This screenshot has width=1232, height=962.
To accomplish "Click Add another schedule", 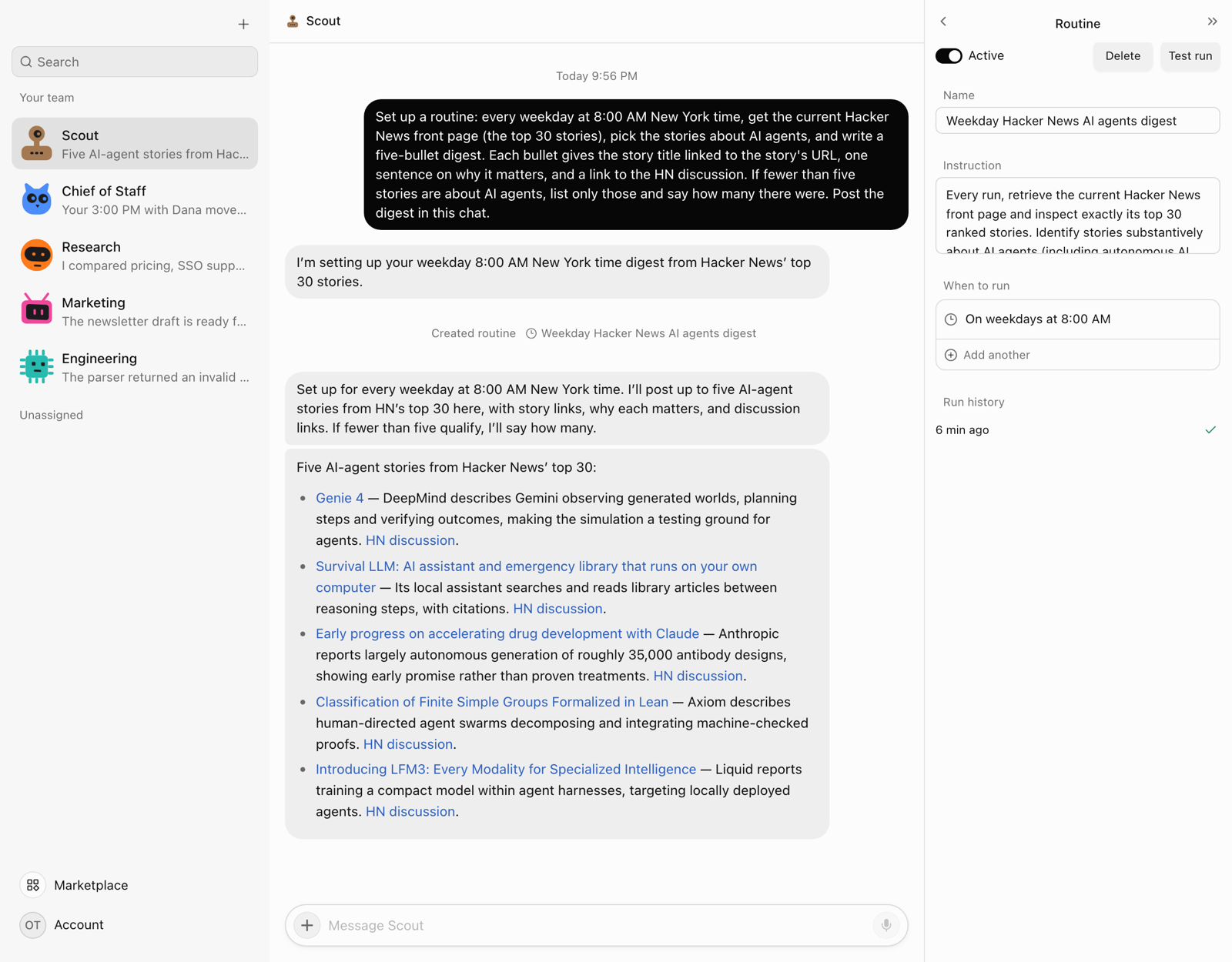I will click(1077, 355).
